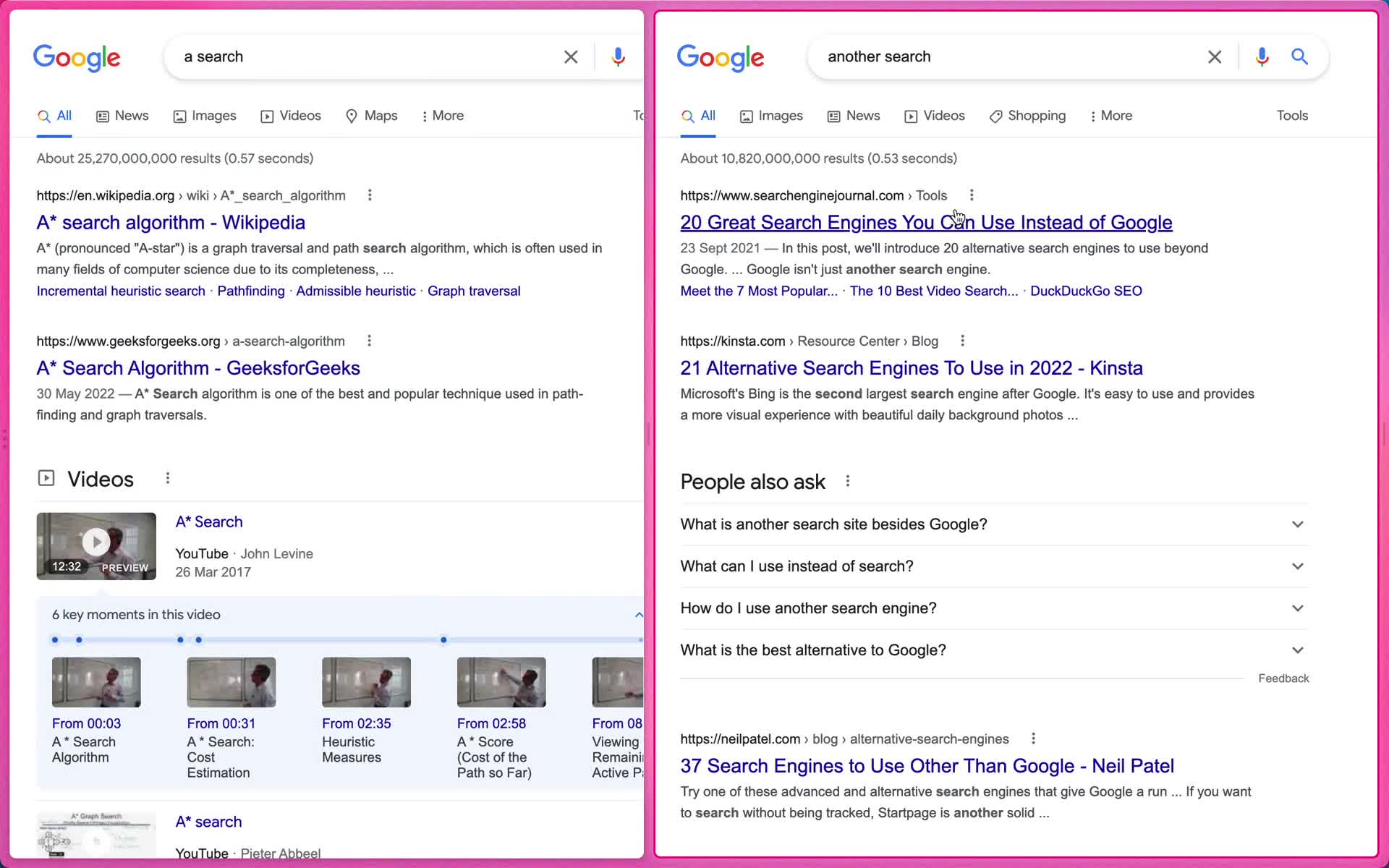Toggle the Tools filter in right panel

1292,115
